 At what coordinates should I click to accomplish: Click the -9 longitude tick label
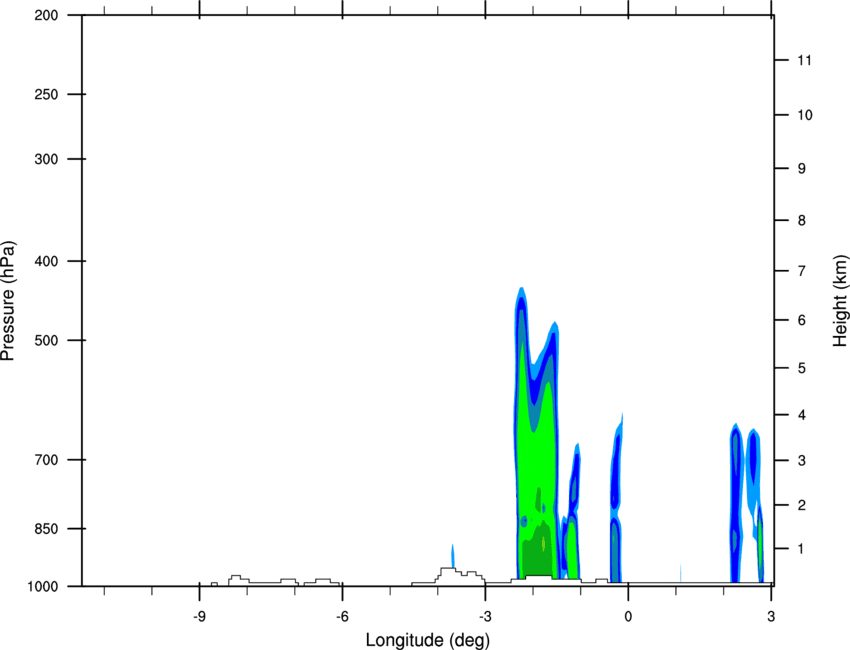199,616
